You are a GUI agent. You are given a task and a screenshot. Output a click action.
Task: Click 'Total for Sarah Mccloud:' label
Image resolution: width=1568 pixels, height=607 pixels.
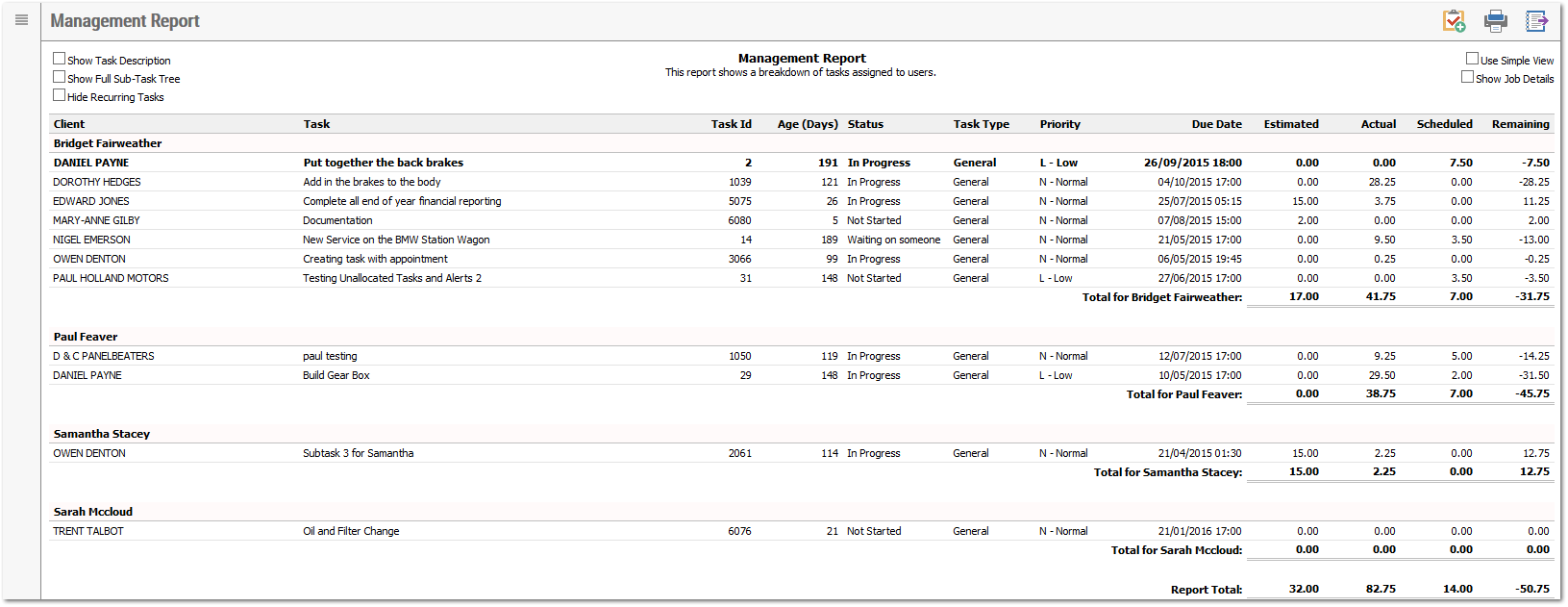tap(1177, 550)
